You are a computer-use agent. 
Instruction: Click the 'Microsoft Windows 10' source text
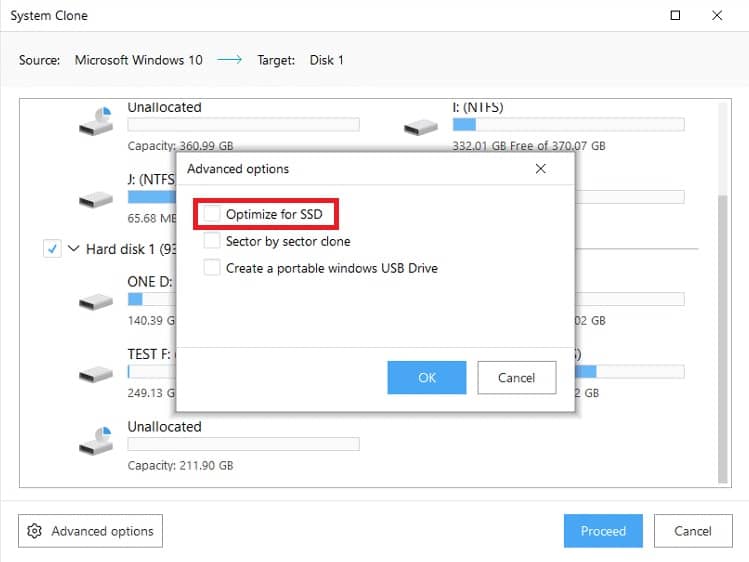[x=139, y=60]
